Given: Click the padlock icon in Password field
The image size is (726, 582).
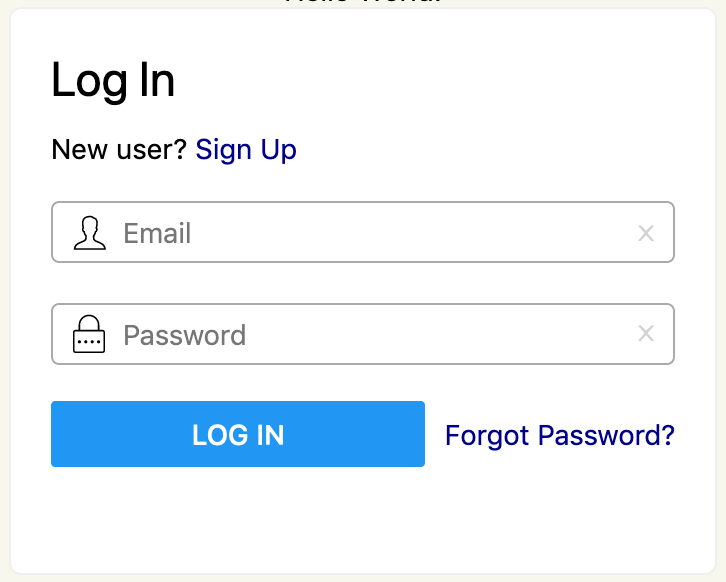Looking at the screenshot, I should [89, 334].
